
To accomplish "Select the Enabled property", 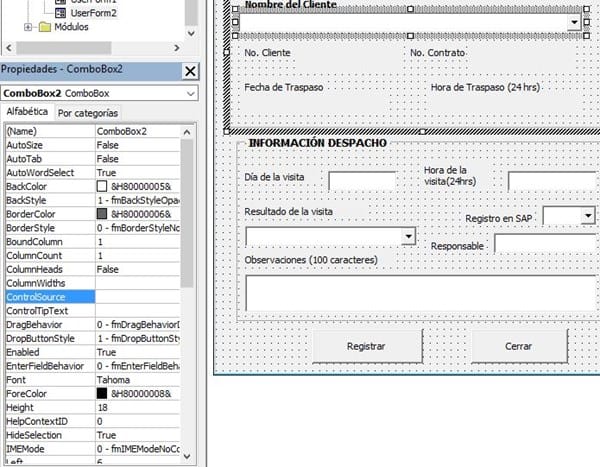I will pos(50,352).
